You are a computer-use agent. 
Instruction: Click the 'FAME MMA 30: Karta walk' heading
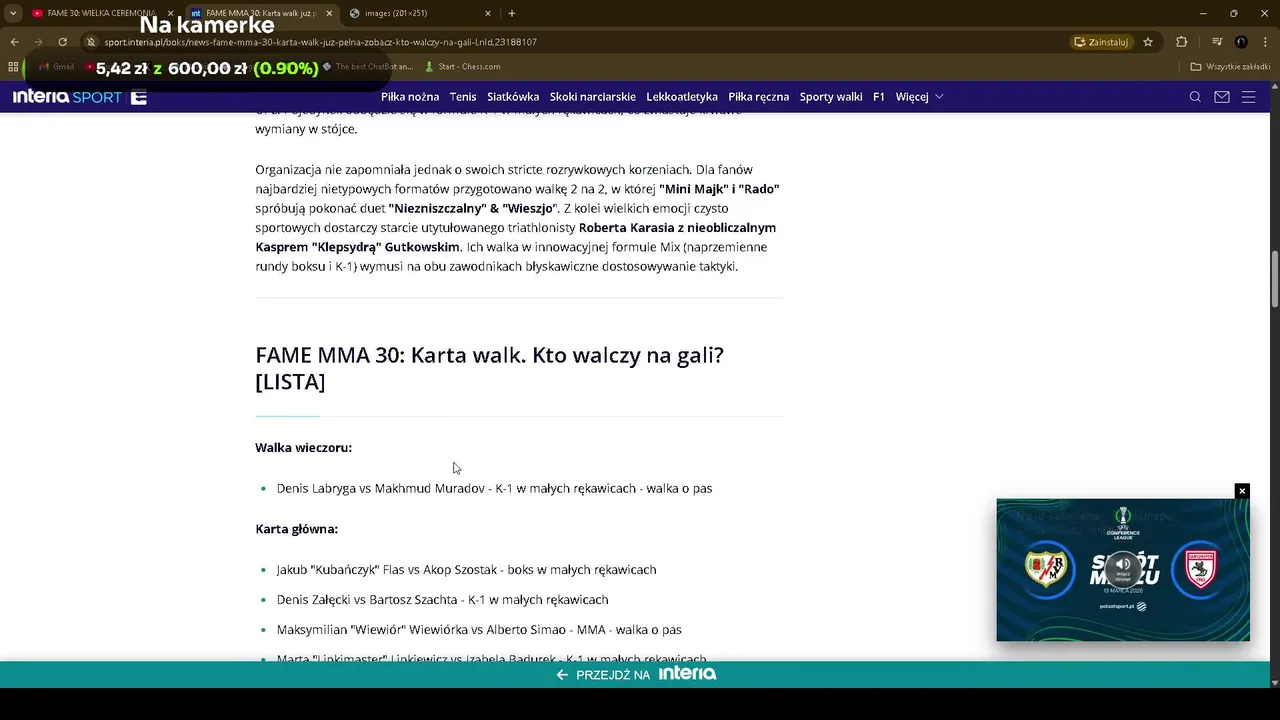pos(489,368)
